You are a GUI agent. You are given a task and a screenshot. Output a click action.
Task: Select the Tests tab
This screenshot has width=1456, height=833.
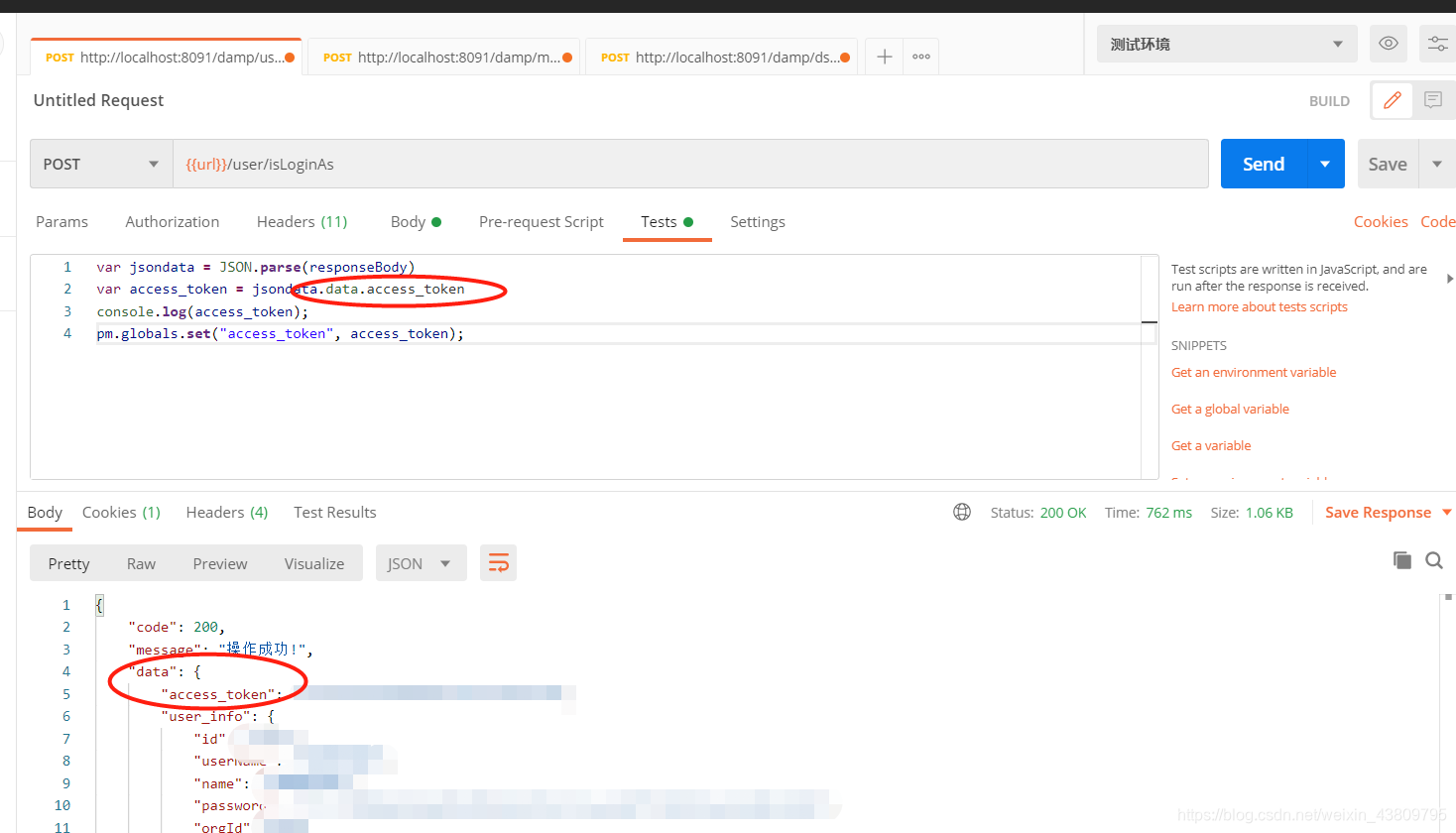point(667,221)
